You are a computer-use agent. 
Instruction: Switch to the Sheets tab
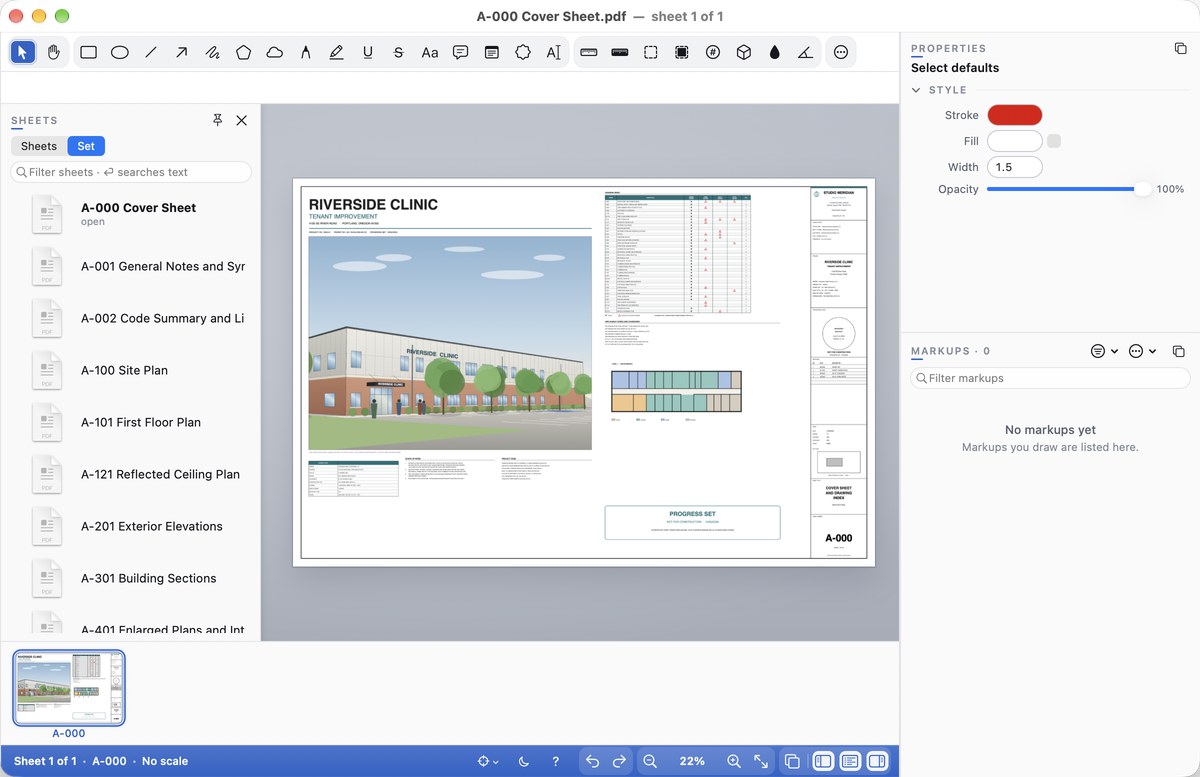click(x=39, y=146)
